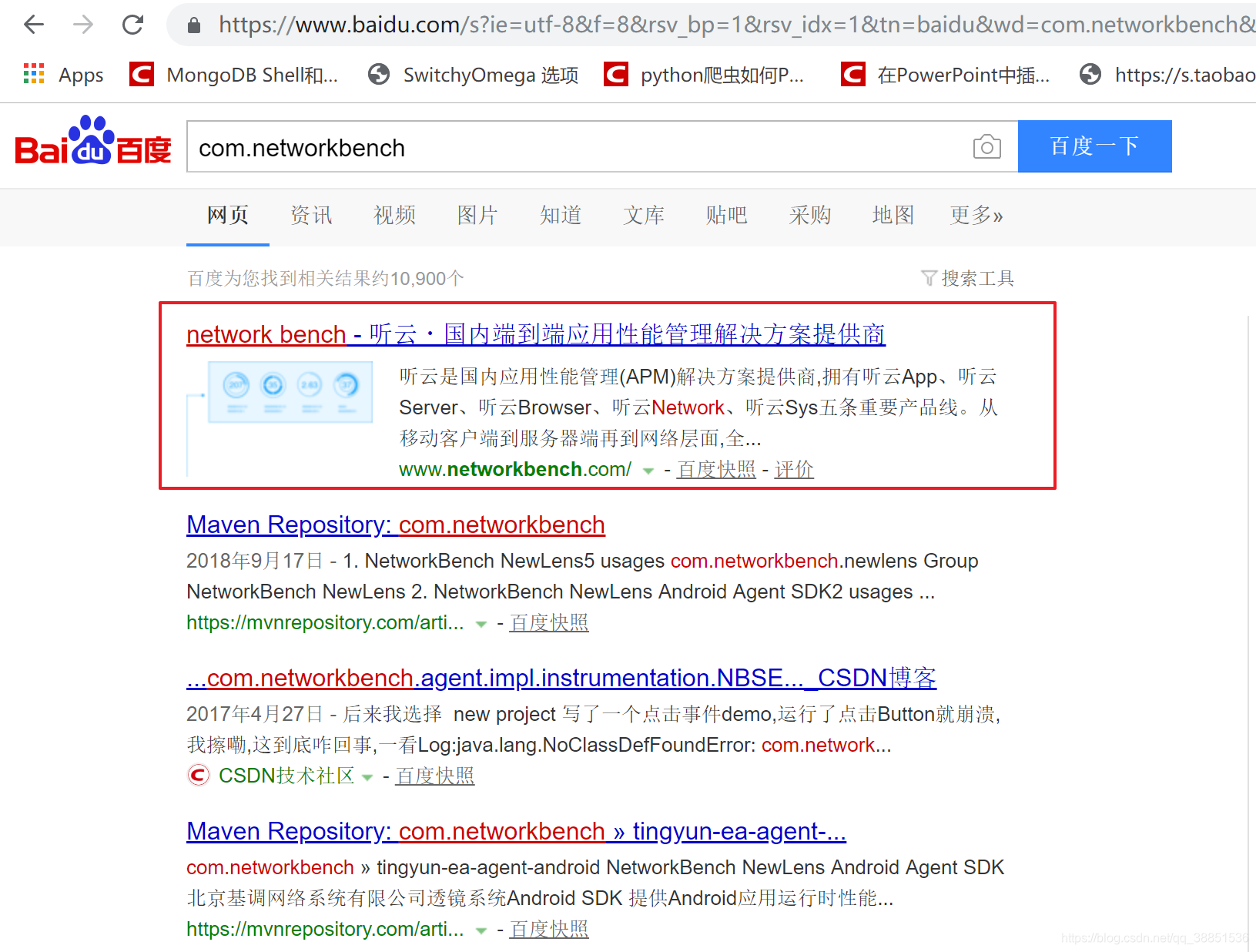This screenshot has width=1256, height=952.
Task: Click the CSDN logo icon in result source
Action: pos(199,775)
